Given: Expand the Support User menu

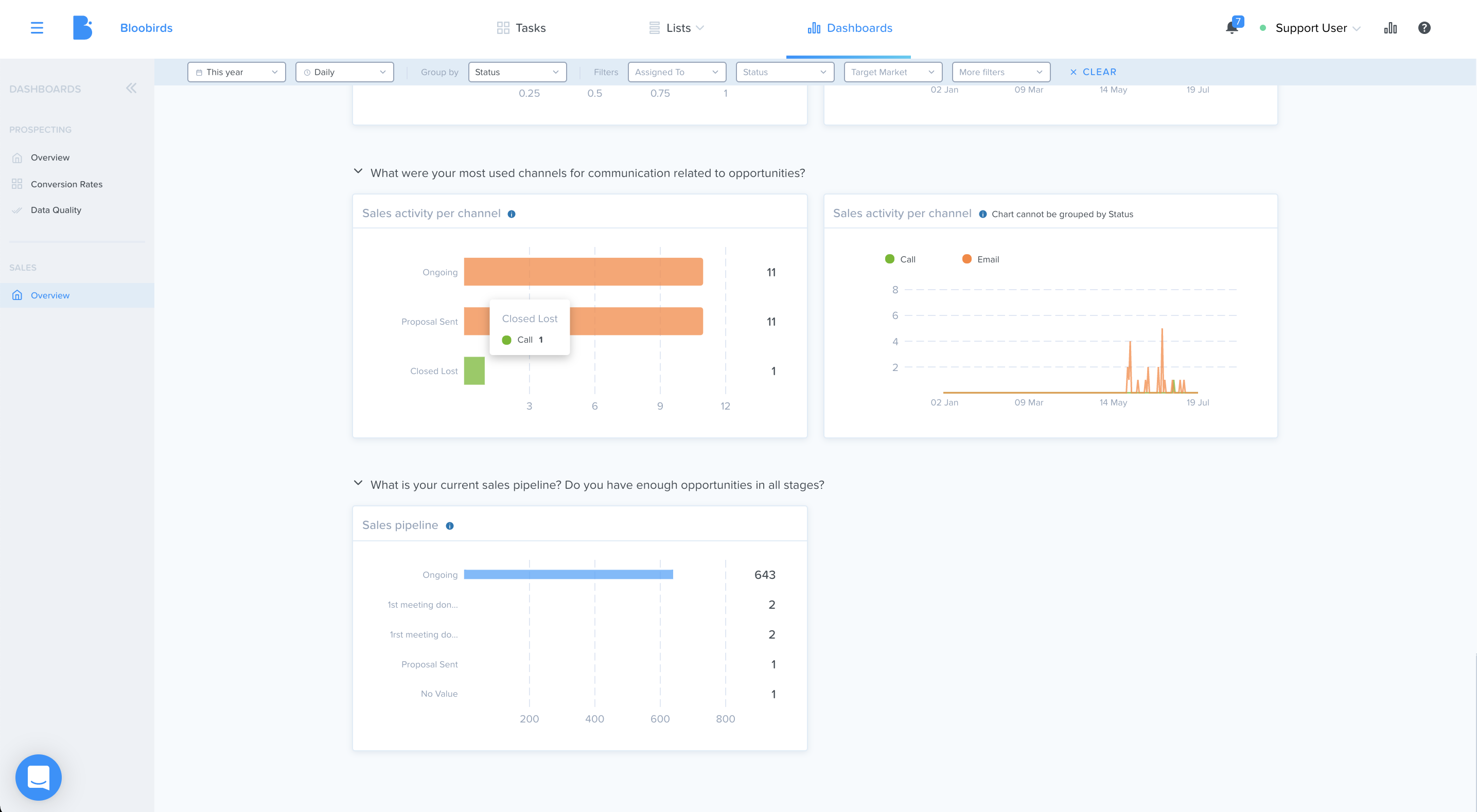Looking at the screenshot, I should point(1356,29).
